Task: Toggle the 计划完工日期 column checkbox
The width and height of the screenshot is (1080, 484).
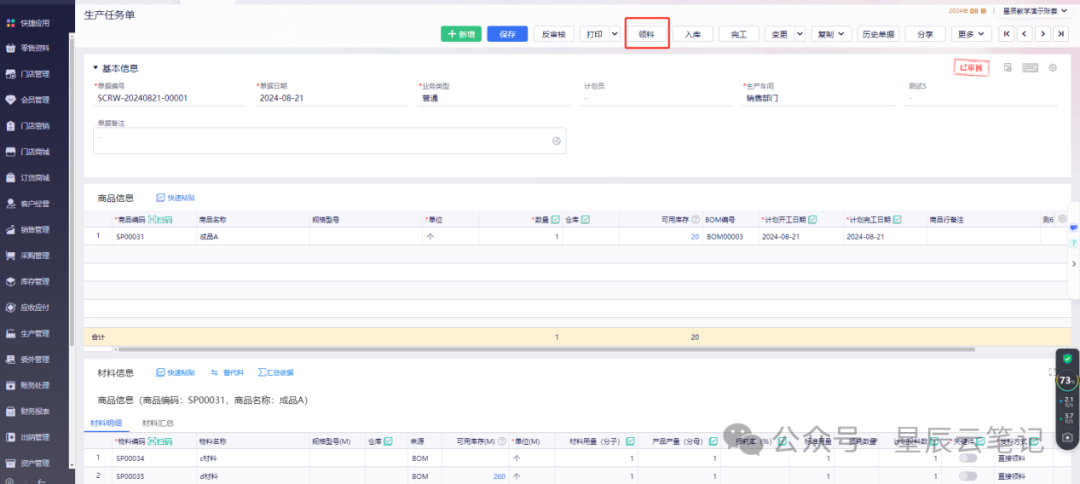Action: pos(897,220)
